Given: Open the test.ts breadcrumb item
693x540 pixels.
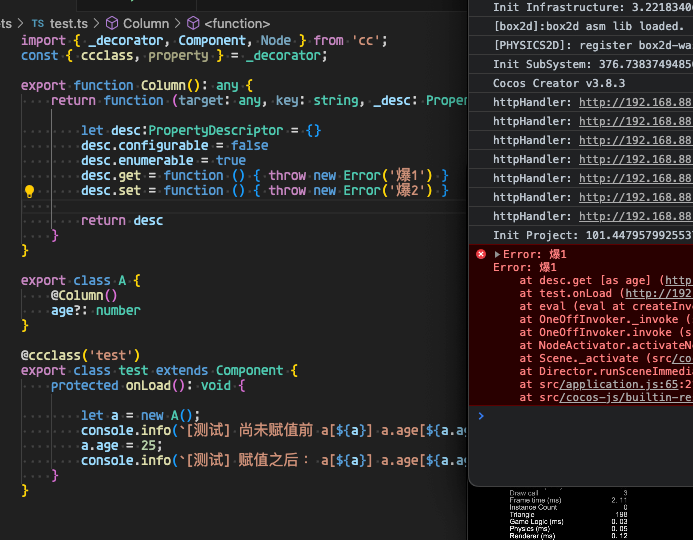Looking at the screenshot, I should tap(69, 23).
